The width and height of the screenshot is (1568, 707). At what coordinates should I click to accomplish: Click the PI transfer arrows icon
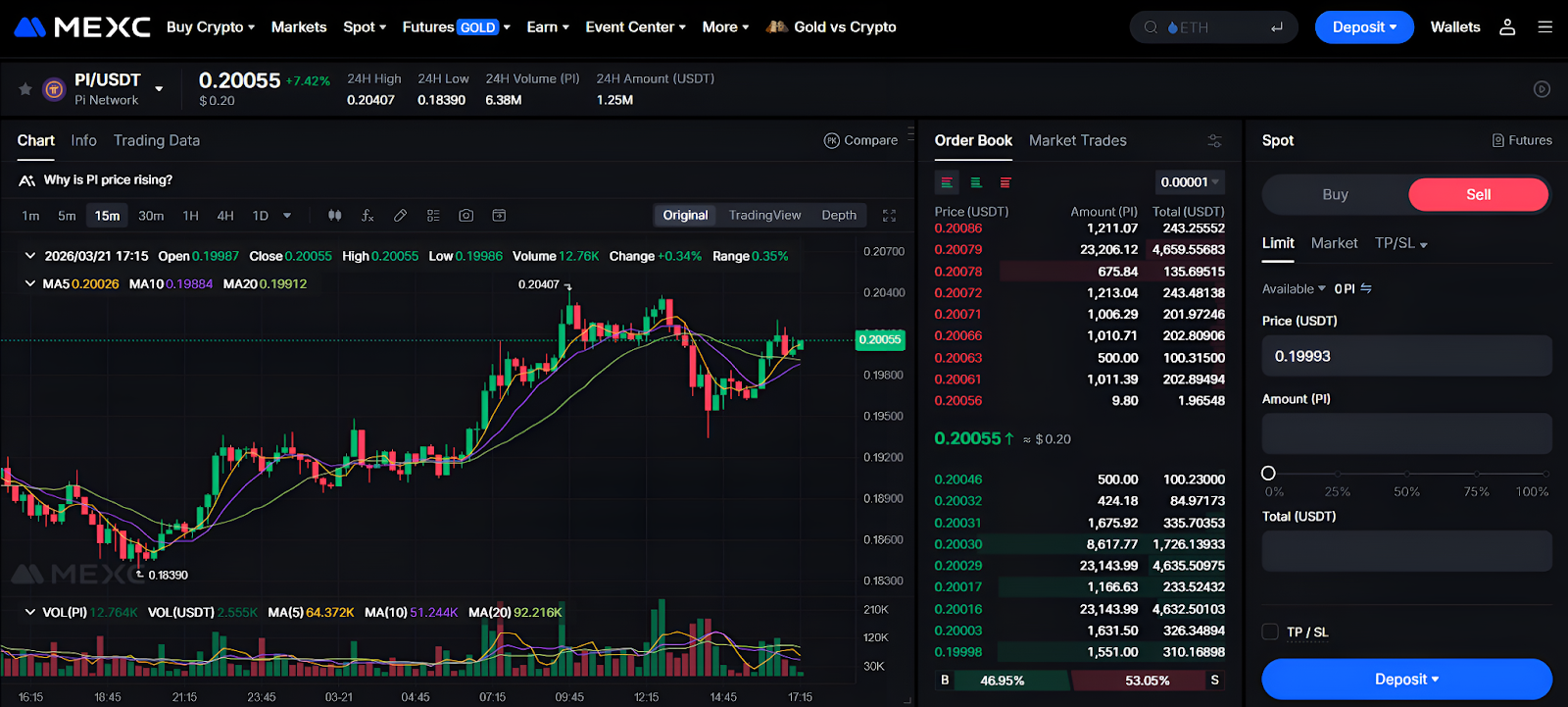(x=1366, y=288)
